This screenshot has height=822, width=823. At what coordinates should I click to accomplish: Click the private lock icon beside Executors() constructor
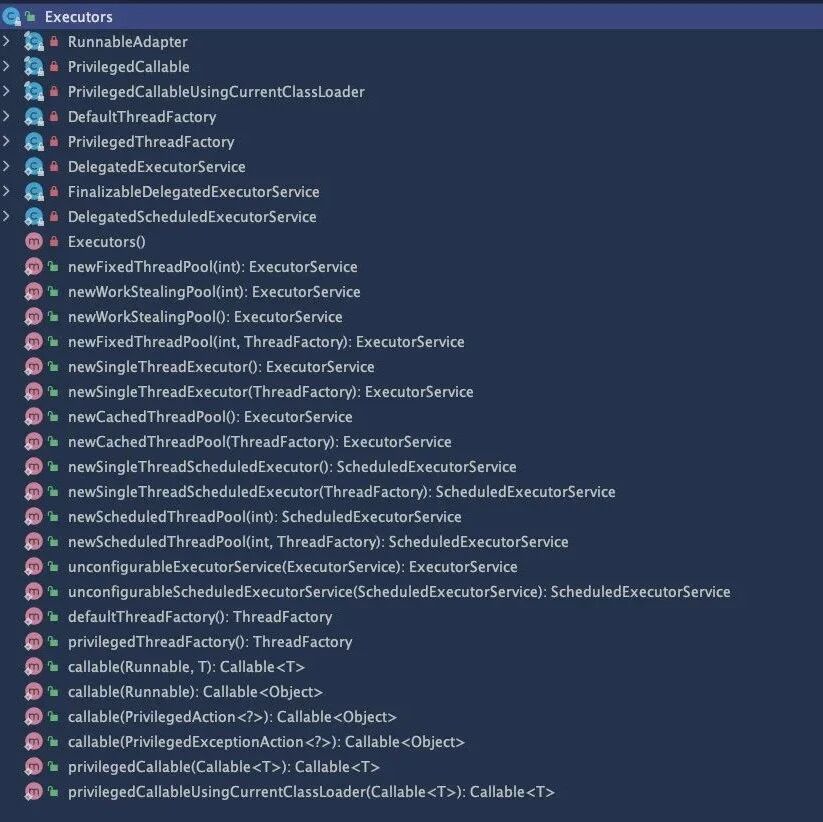click(53, 242)
